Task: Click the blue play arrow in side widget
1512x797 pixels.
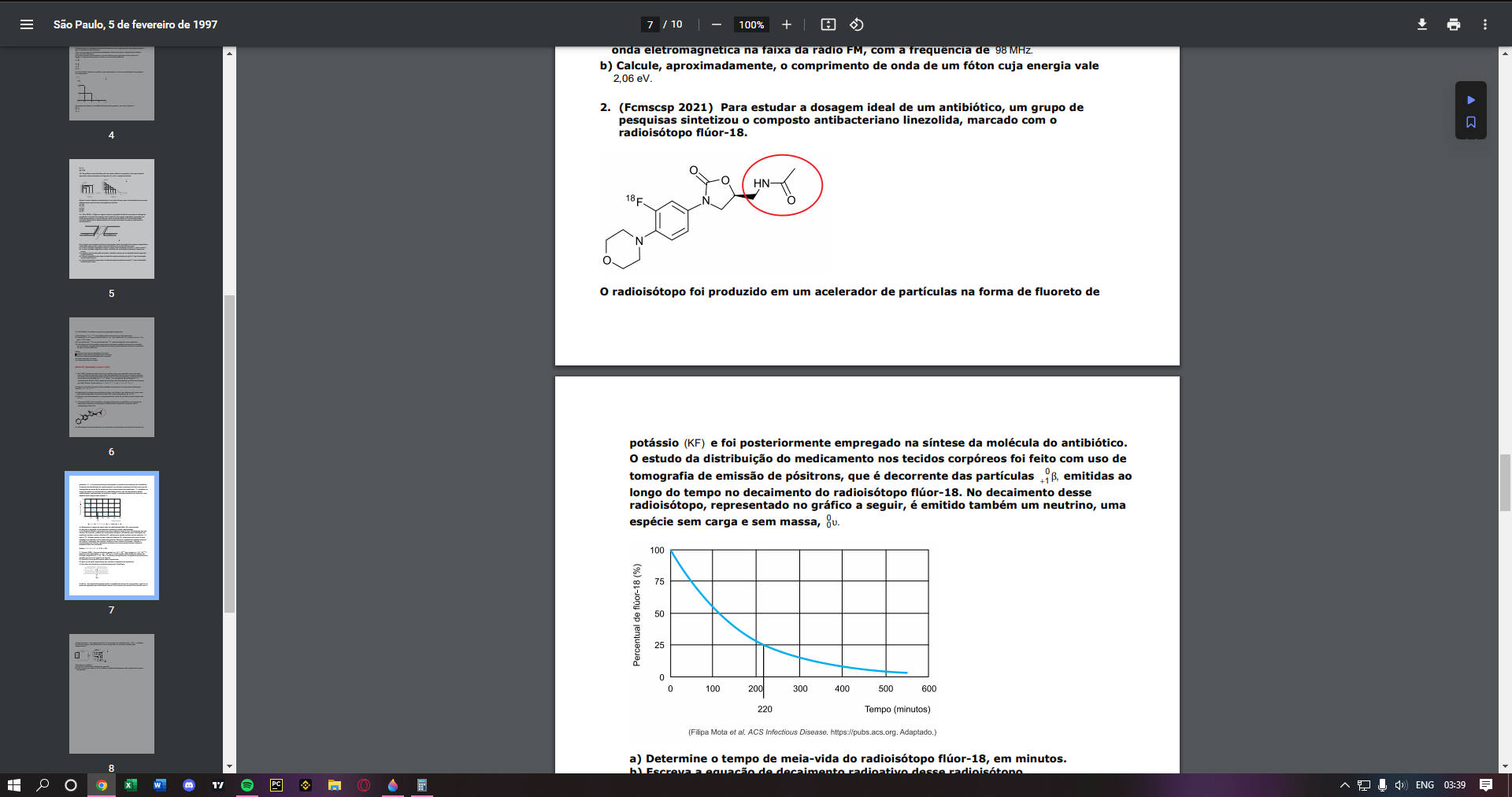Action: click(1471, 100)
